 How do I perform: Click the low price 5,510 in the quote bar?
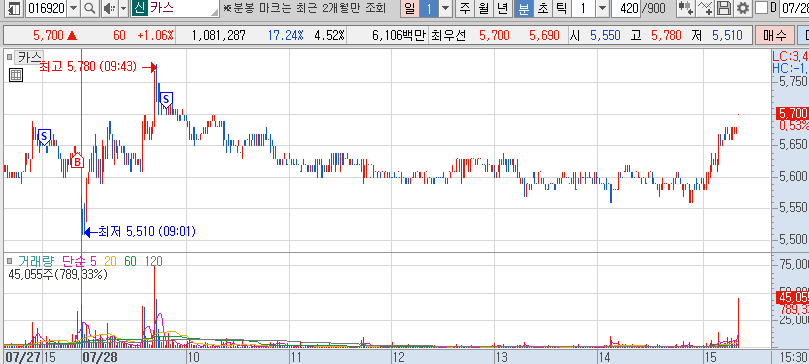click(727, 36)
